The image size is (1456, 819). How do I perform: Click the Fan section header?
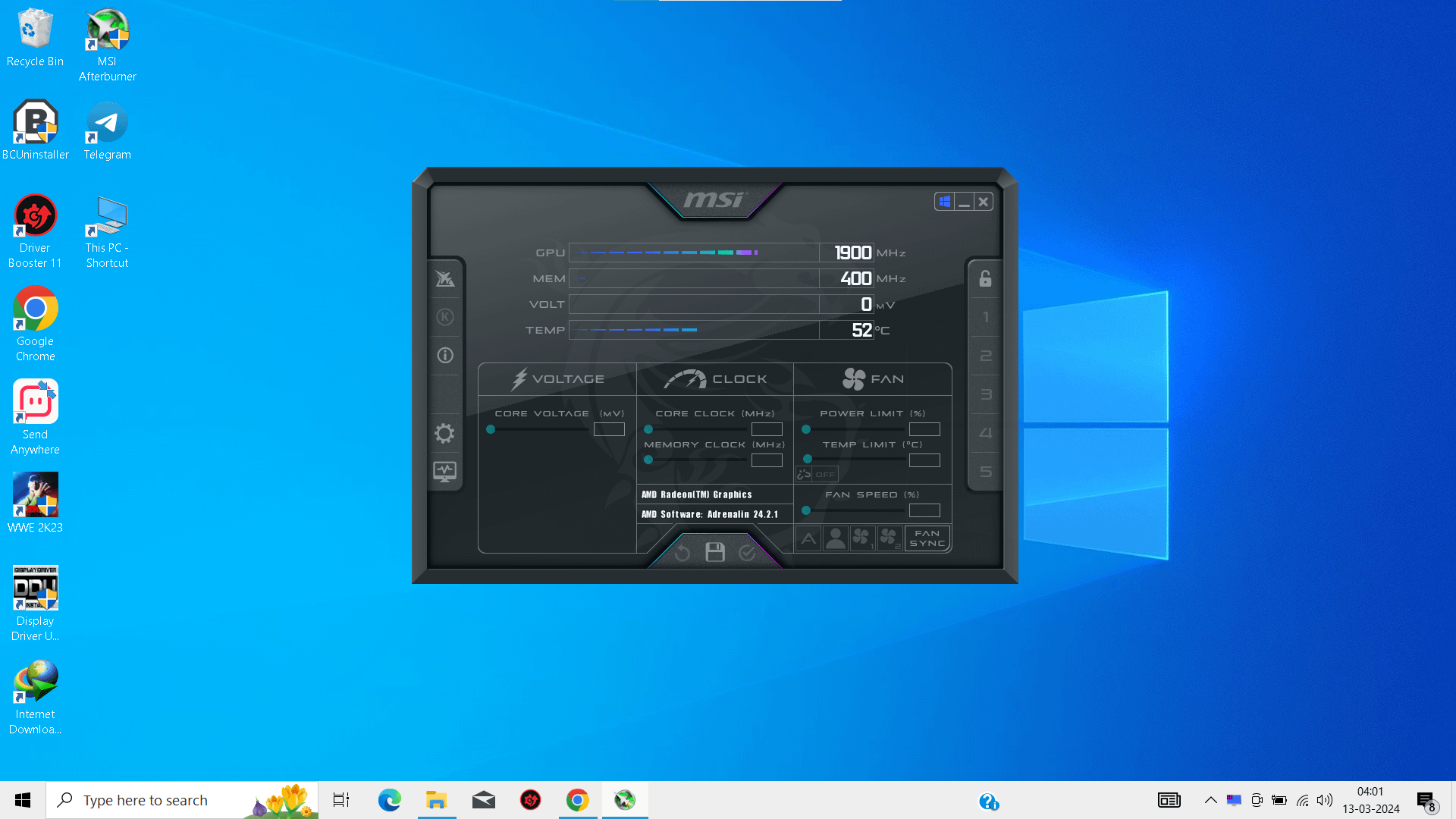pos(873,379)
